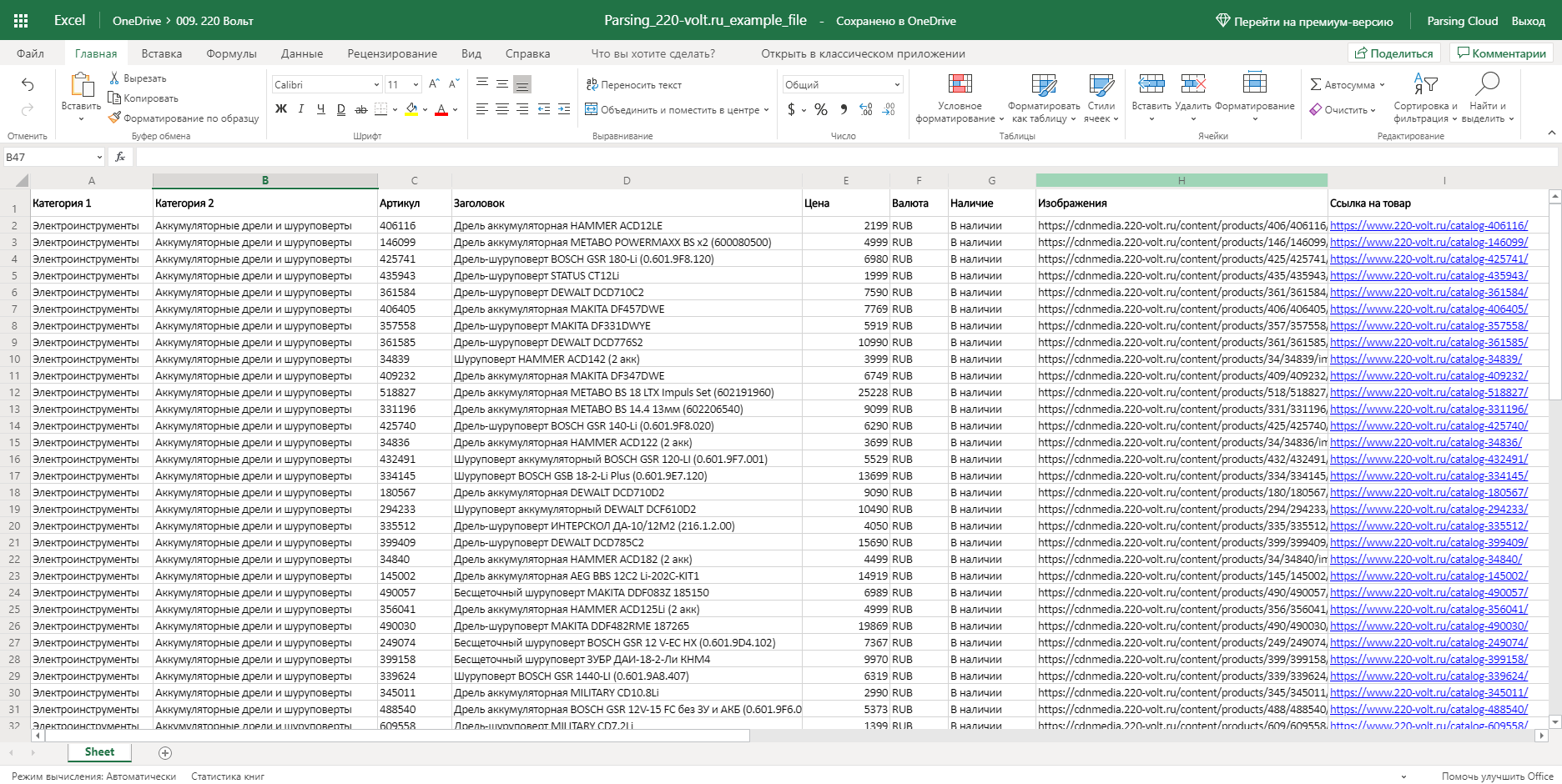Viewport: 1562px width, 784px height.
Task: Click the Bold formatting icon
Action: (x=281, y=109)
